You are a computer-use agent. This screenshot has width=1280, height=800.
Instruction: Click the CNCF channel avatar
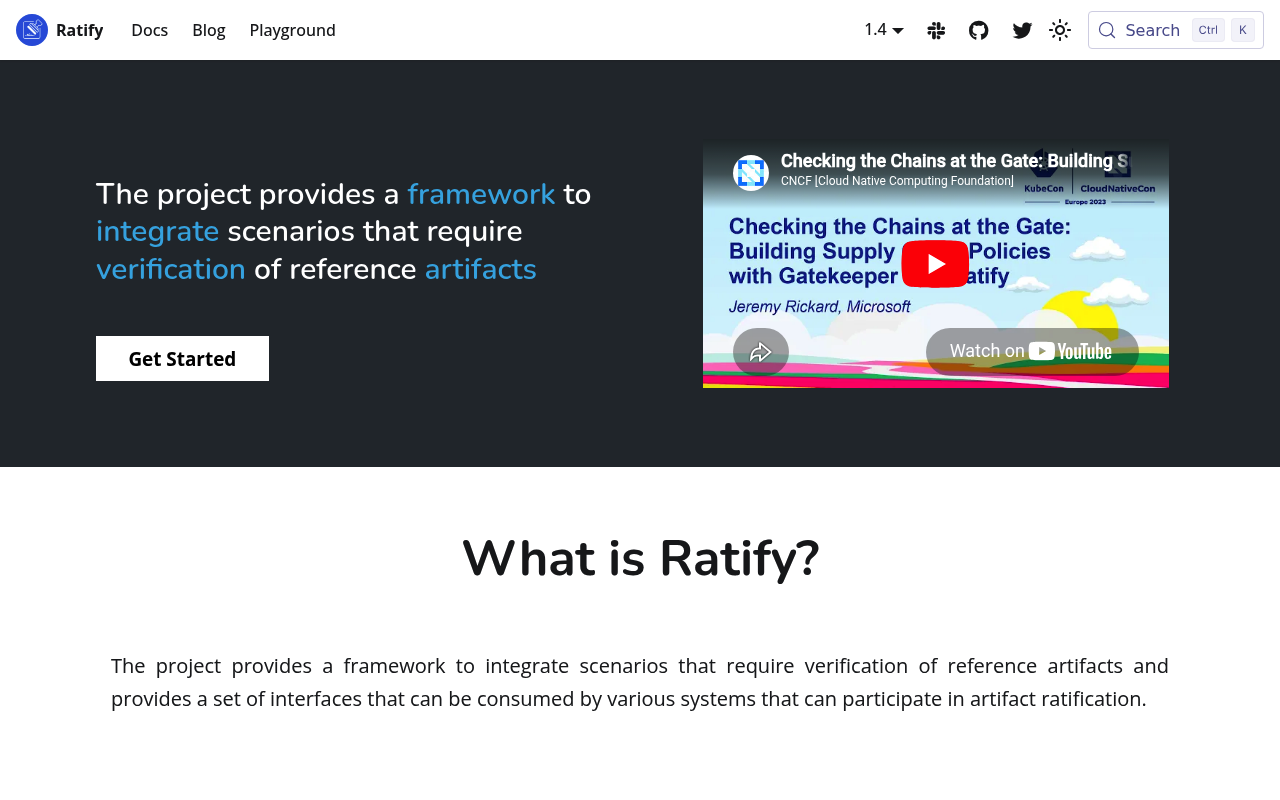click(x=751, y=173)
